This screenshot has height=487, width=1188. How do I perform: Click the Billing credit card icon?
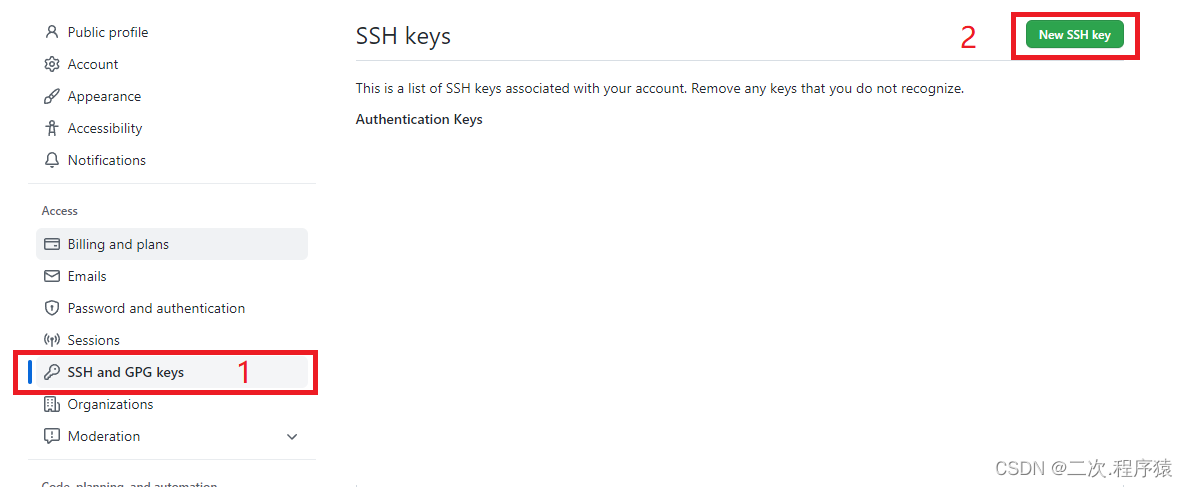click(52, 244)
